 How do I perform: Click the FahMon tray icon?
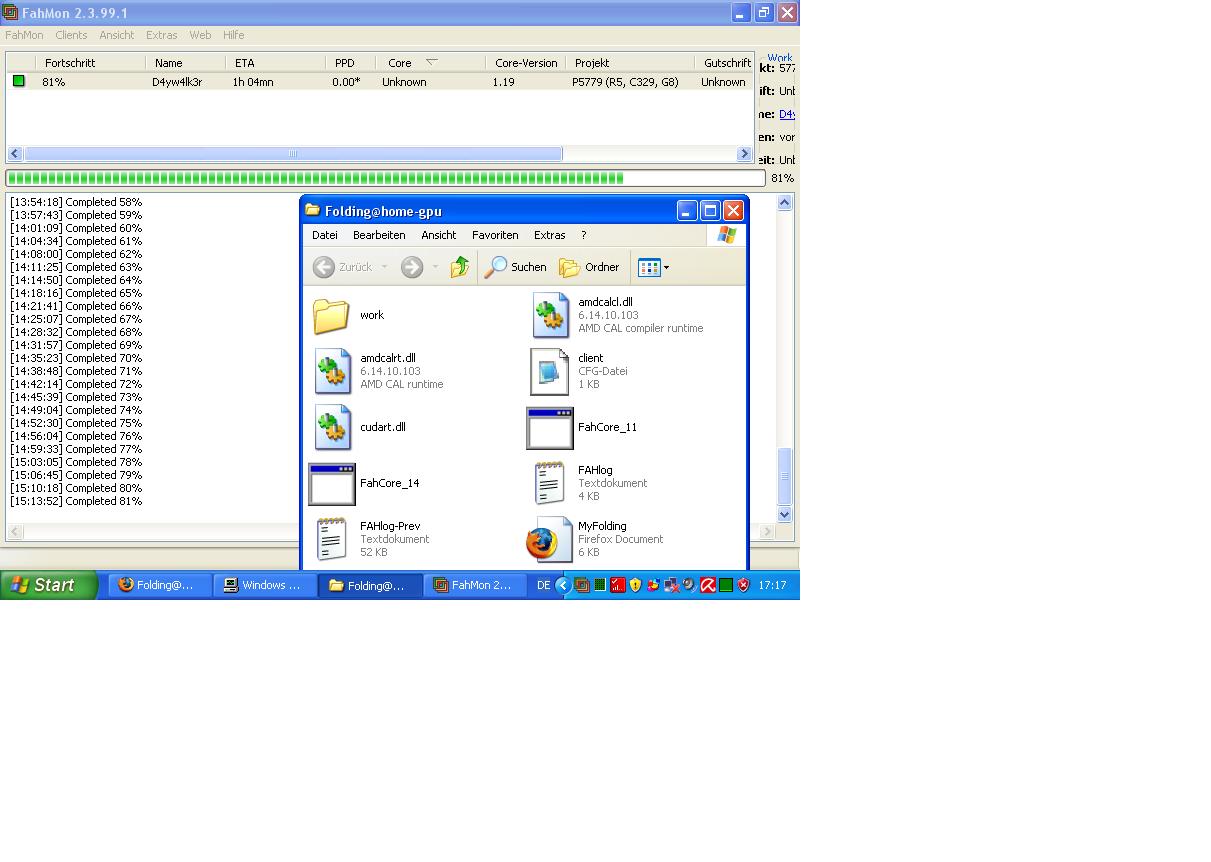click(x=582, y=585)
